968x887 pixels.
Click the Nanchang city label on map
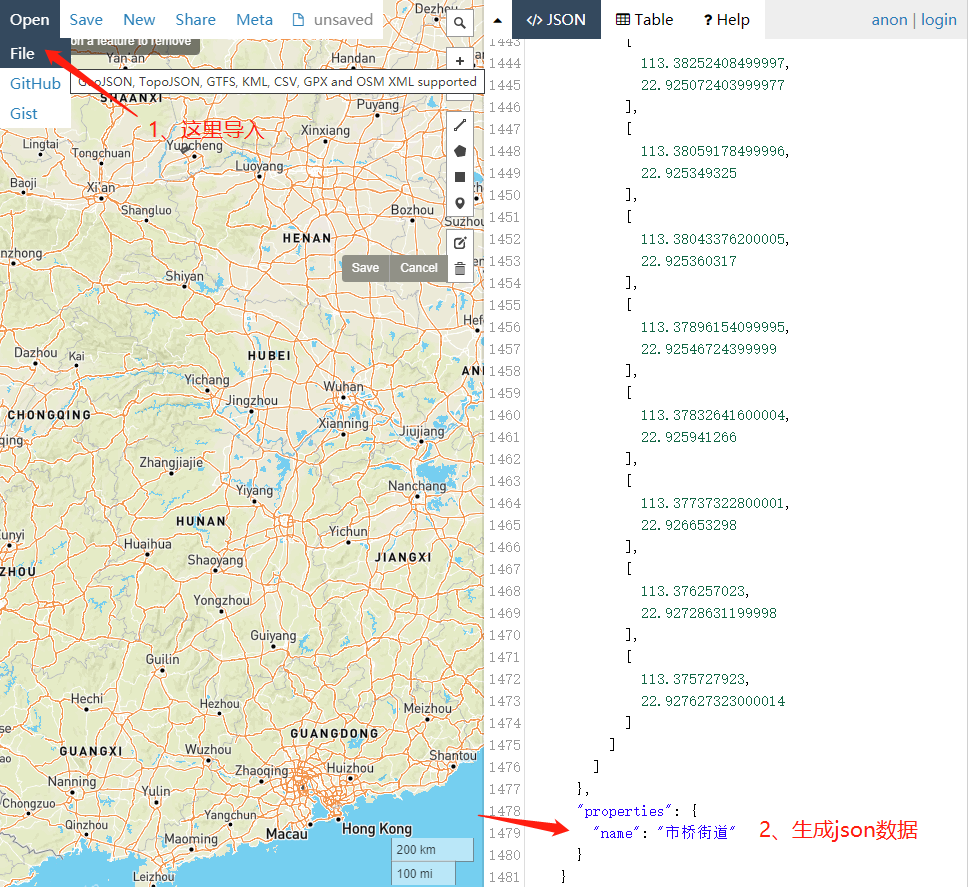tap(417, 486)
